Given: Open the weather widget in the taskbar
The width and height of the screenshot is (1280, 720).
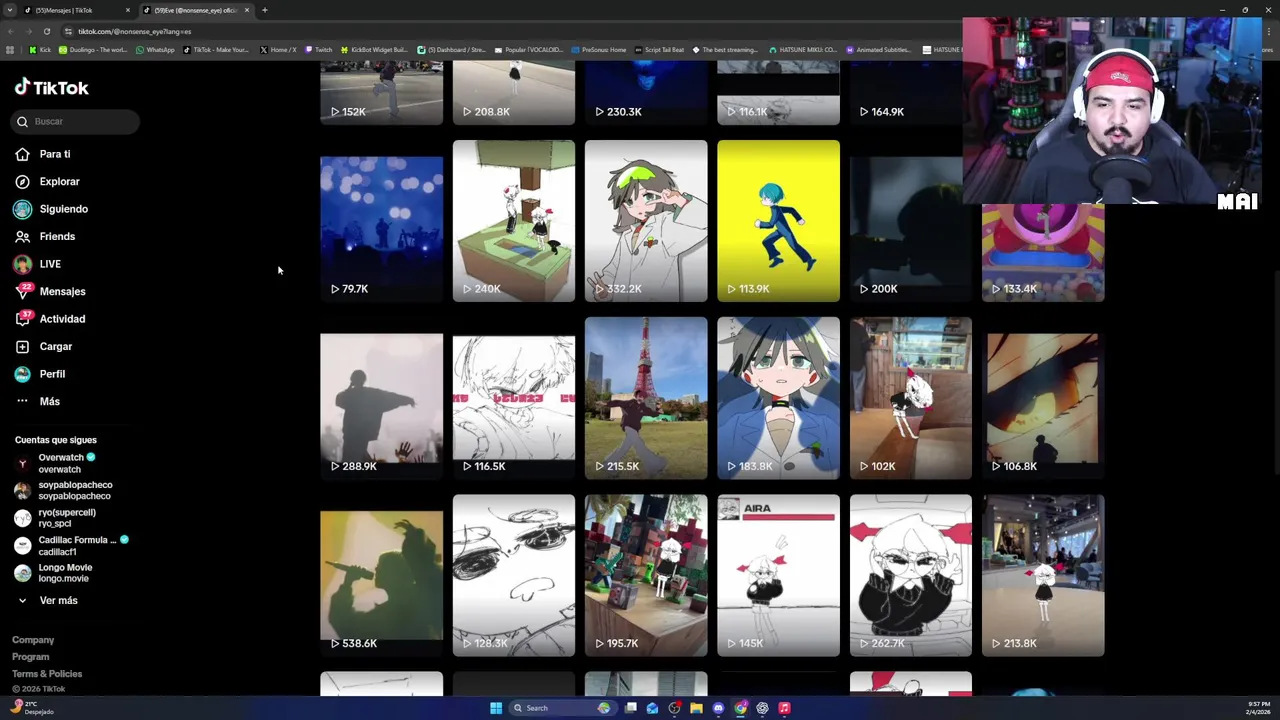Looking at the screenshot, I should coord(32,707).
